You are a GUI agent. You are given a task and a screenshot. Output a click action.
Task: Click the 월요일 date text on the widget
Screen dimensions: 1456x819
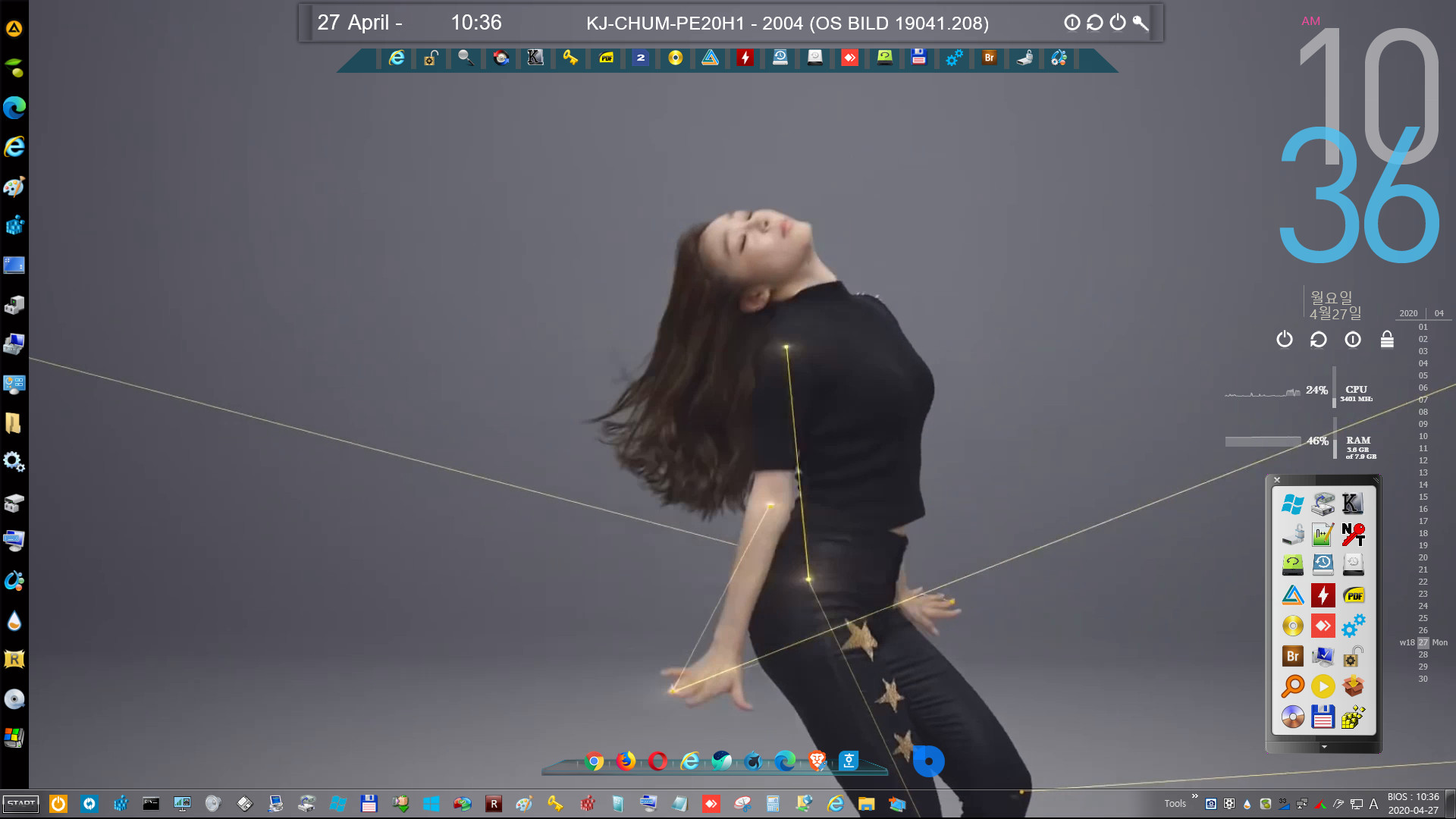click(x=1332, y=297)
